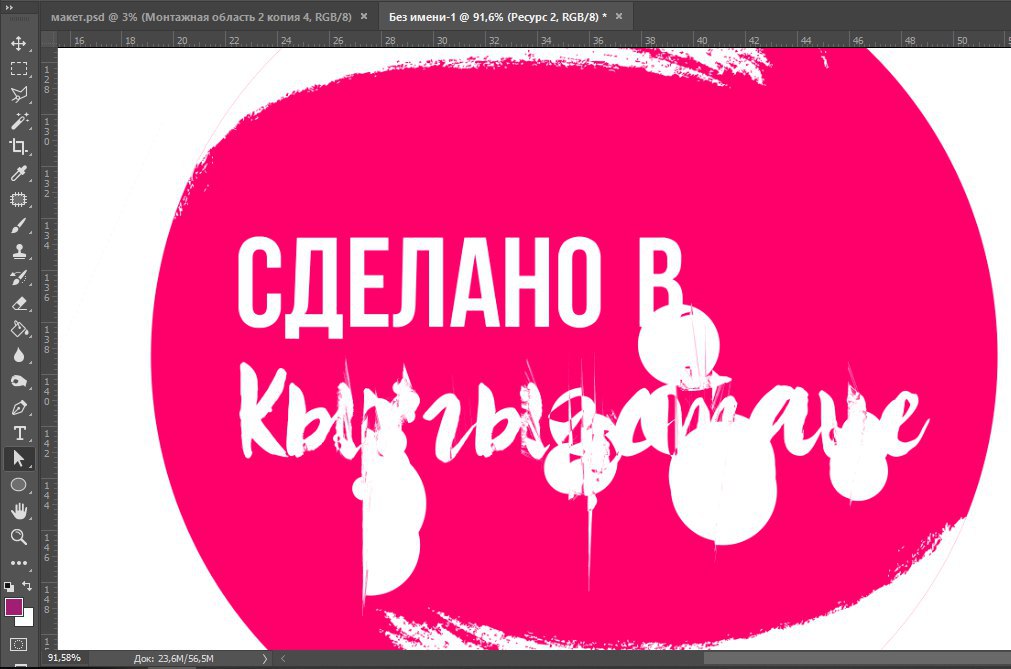
Task: Select the Blur droplet tool
Action: pyautogui.click(x=19, y=356)
